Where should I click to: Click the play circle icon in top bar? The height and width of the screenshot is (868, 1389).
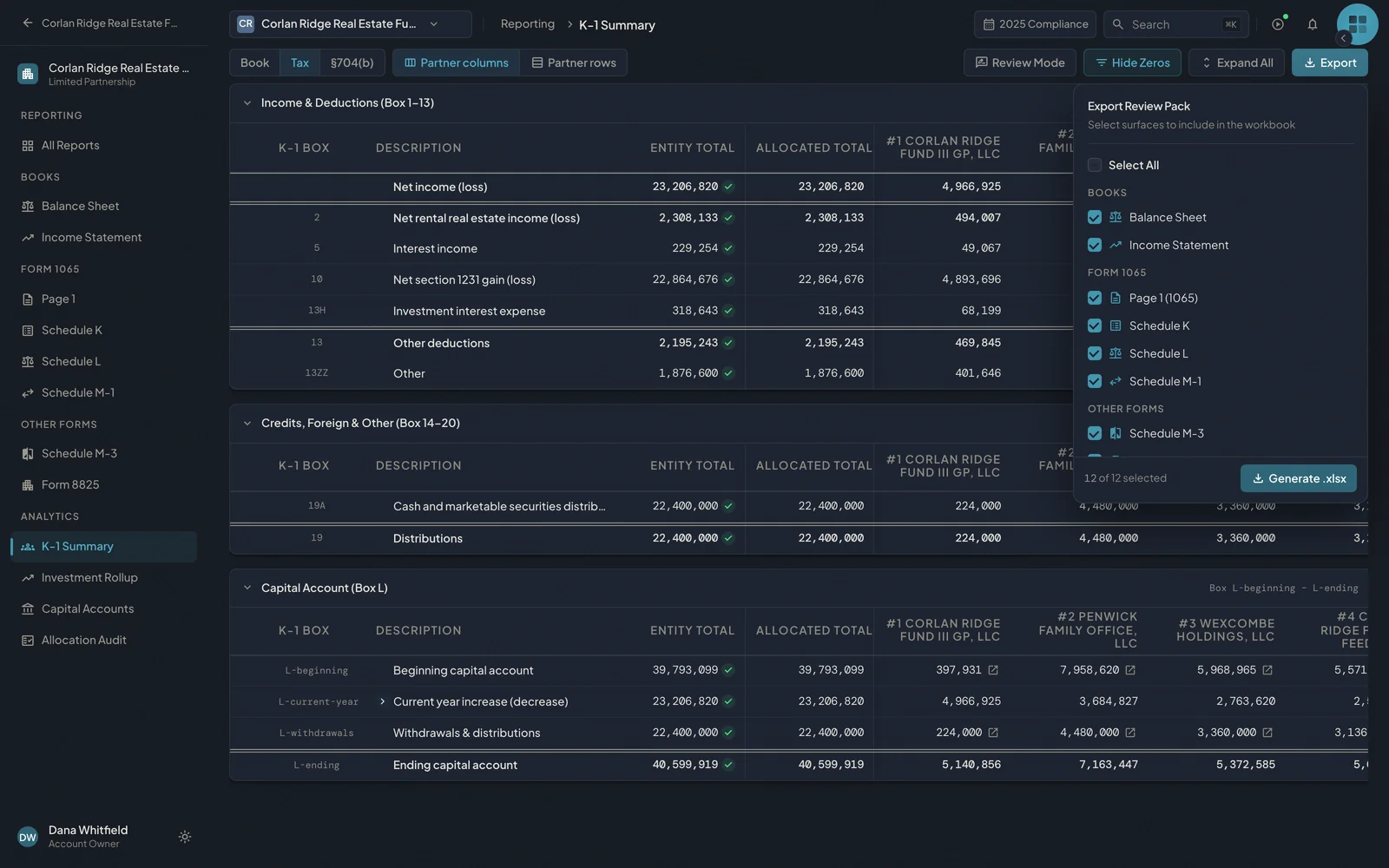[x=1278, y=24]
